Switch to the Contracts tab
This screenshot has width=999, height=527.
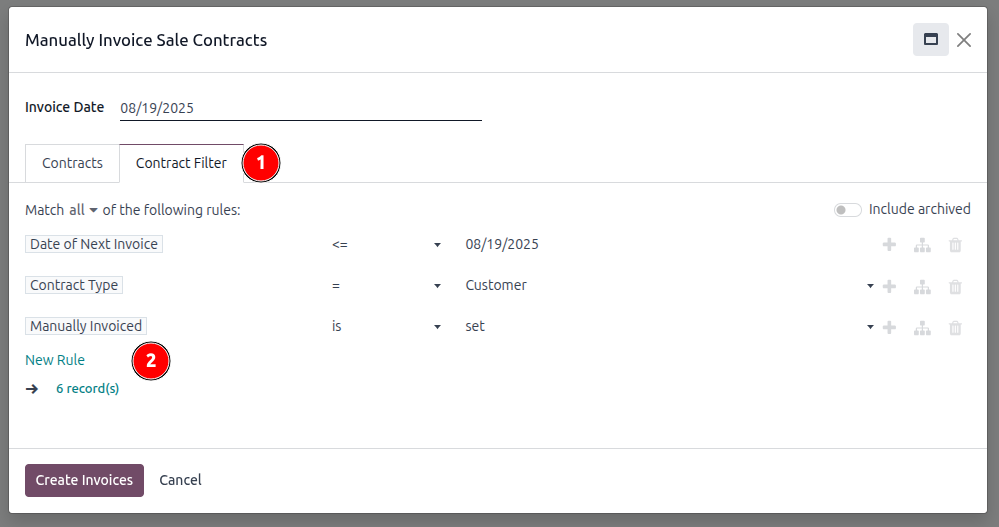pyautogui.click(x=72, y=163)
